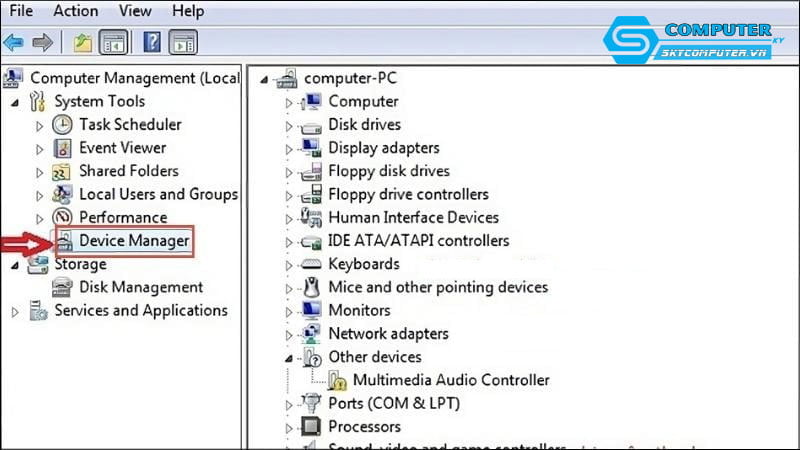The height and width of the screenshot is (450, 800).
Task: Collapse the Other devices node arrow
Action: 289,358
